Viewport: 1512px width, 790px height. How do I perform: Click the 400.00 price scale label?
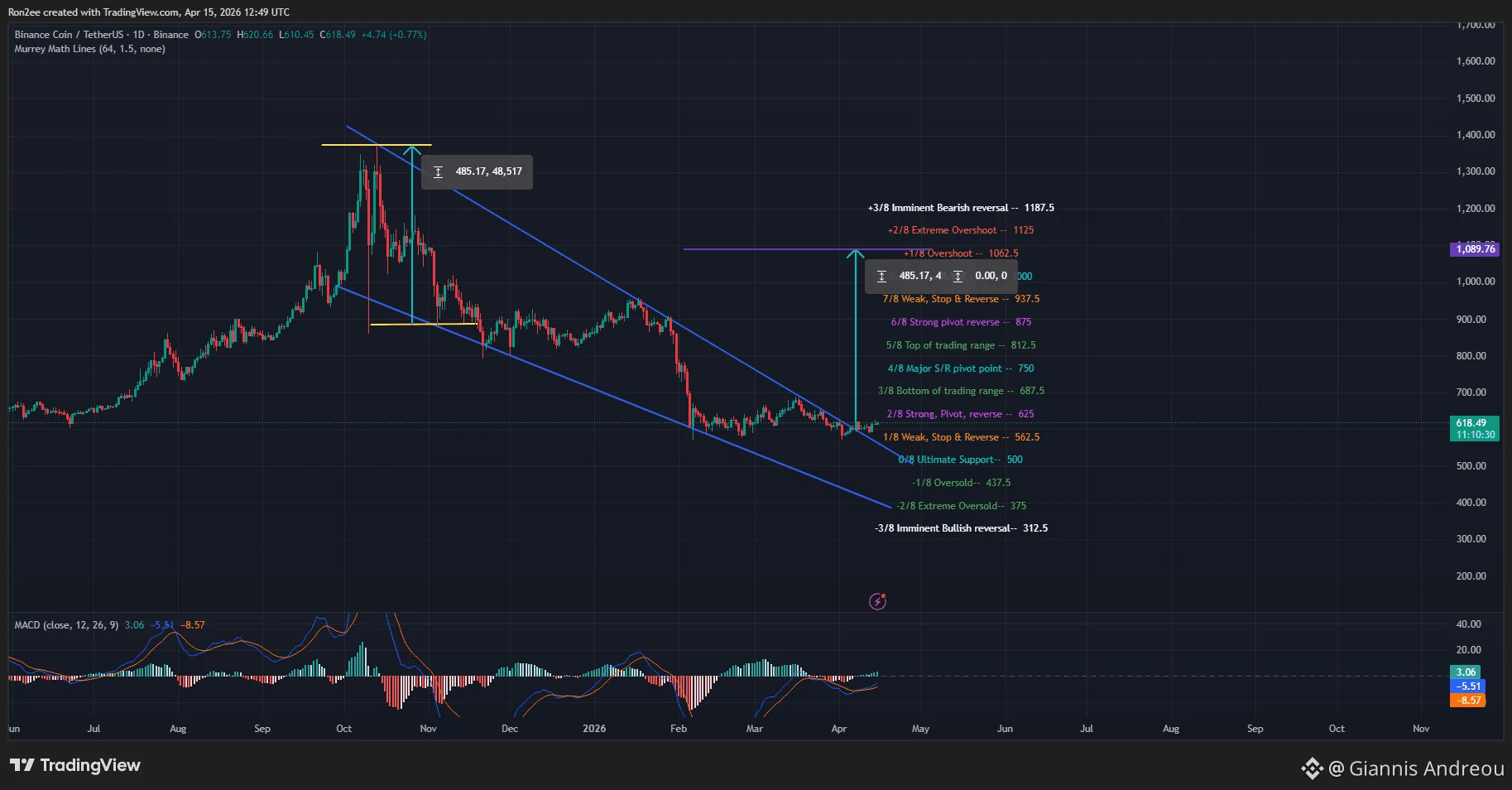[x=1471, y=503]
